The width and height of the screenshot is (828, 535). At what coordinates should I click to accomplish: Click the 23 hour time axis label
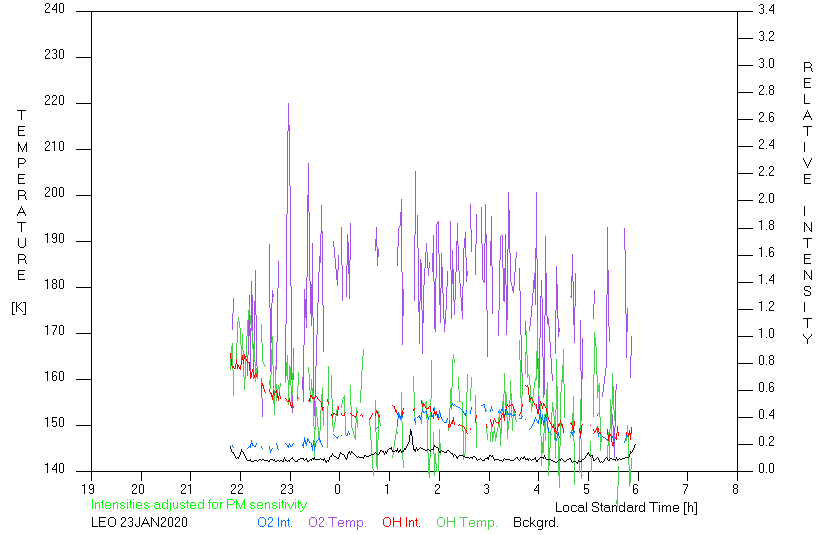(x=287, y=490)
